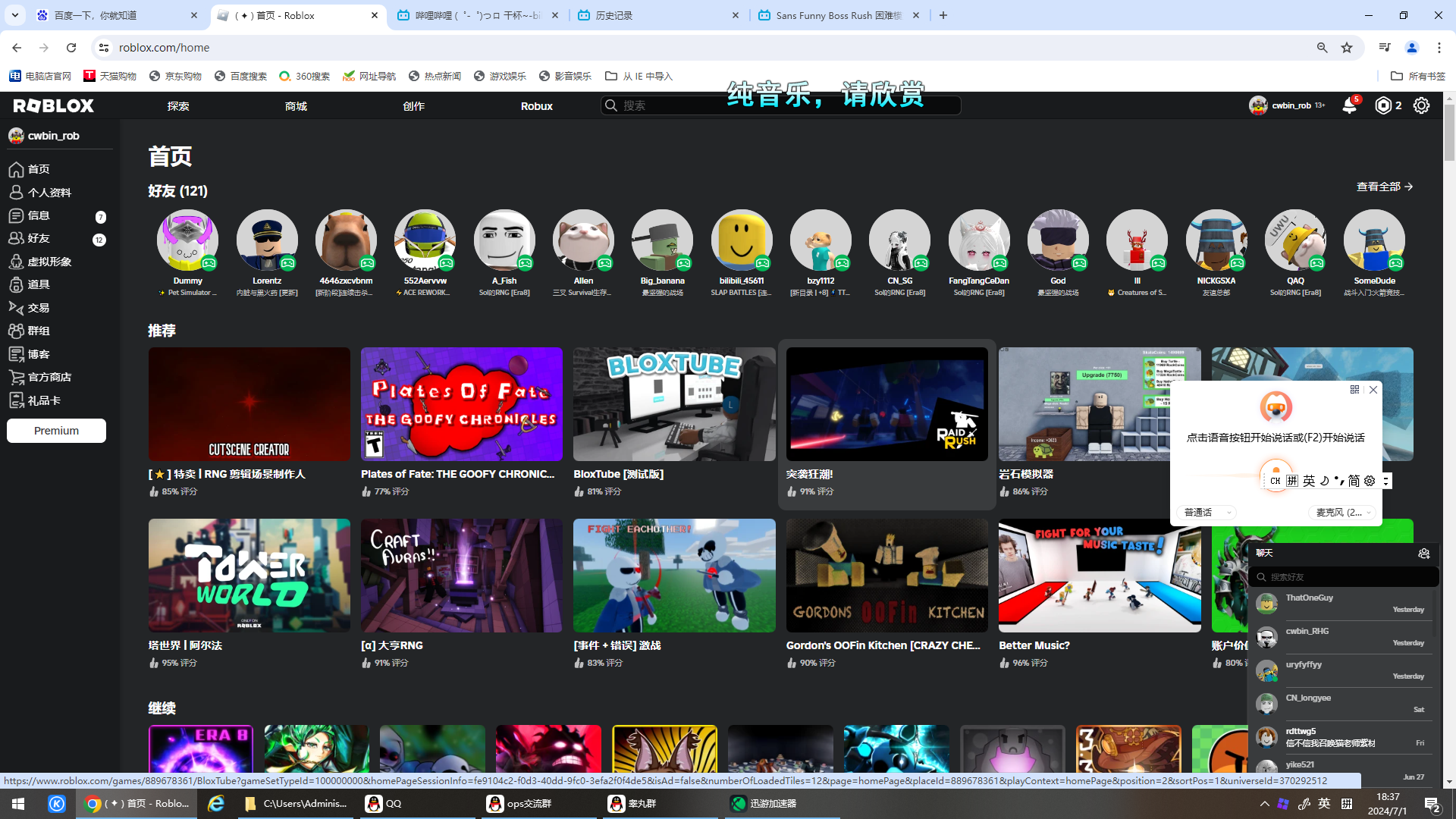Click 查看全部 see all friends link
Image resolution: width=1456 pixels, height=819 pixels.
click(x=1385, y=187)
